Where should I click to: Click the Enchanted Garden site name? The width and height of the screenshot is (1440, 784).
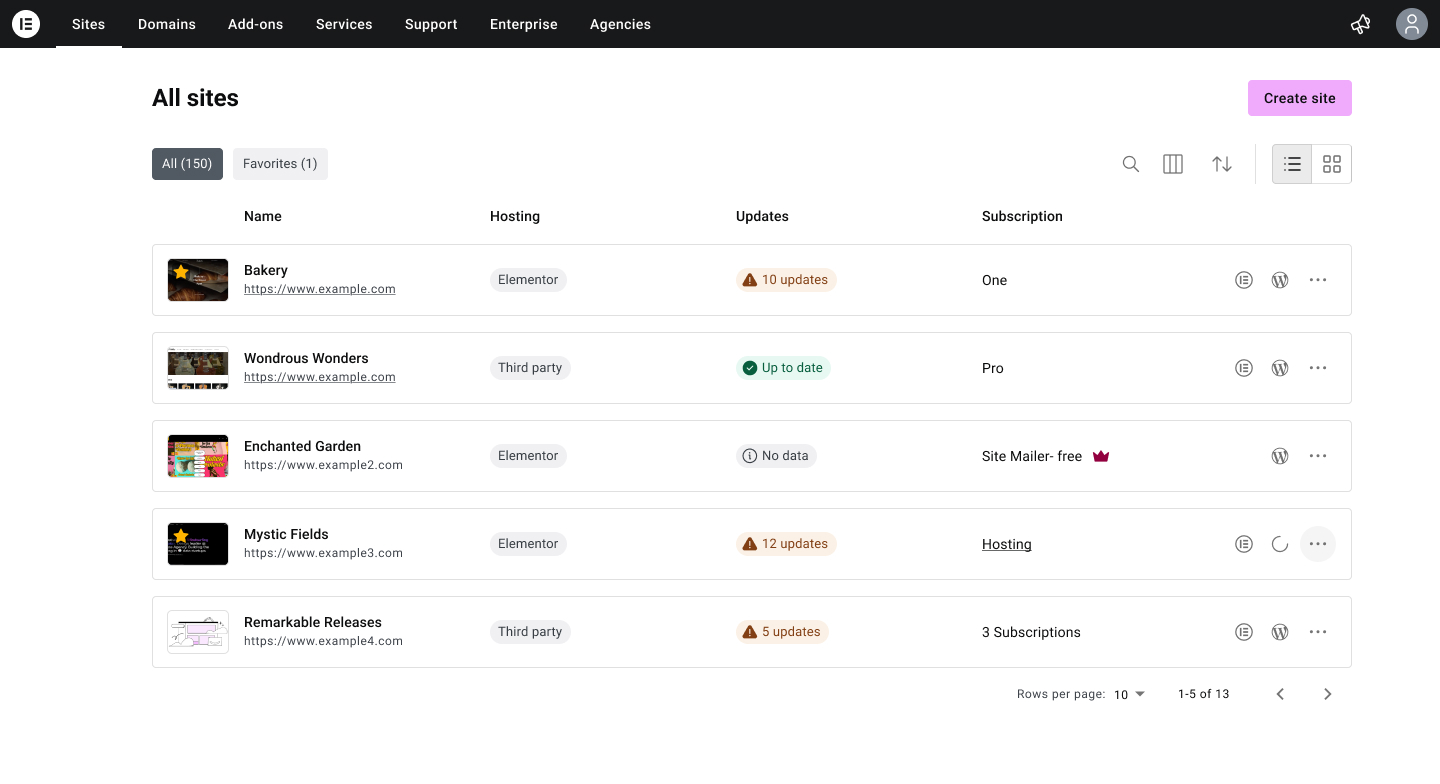302,446
